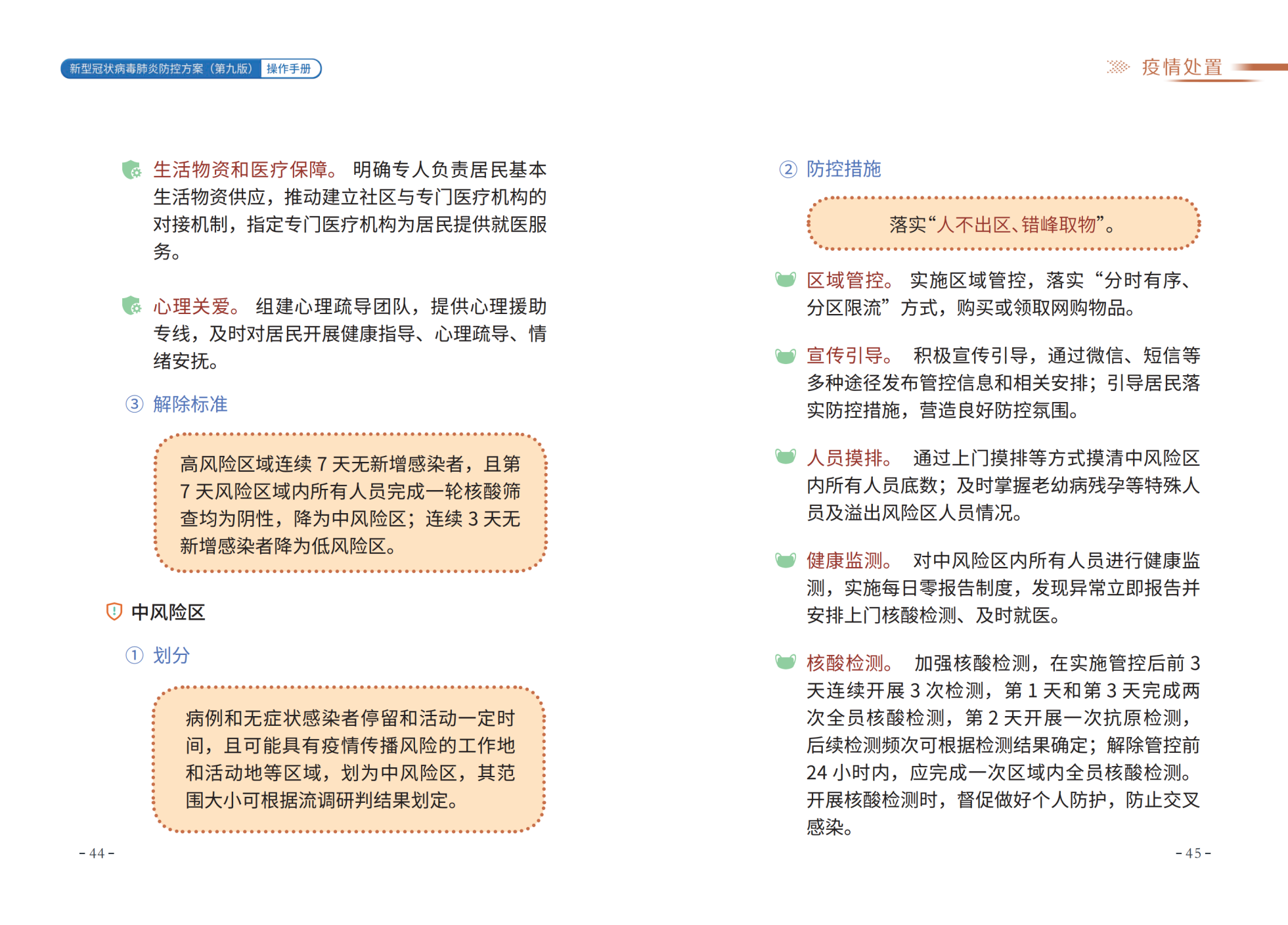Click the line 安排上门核酸检测、及时就医
The height and width of the screenshot is (925, 1288).
coord(933,615)
